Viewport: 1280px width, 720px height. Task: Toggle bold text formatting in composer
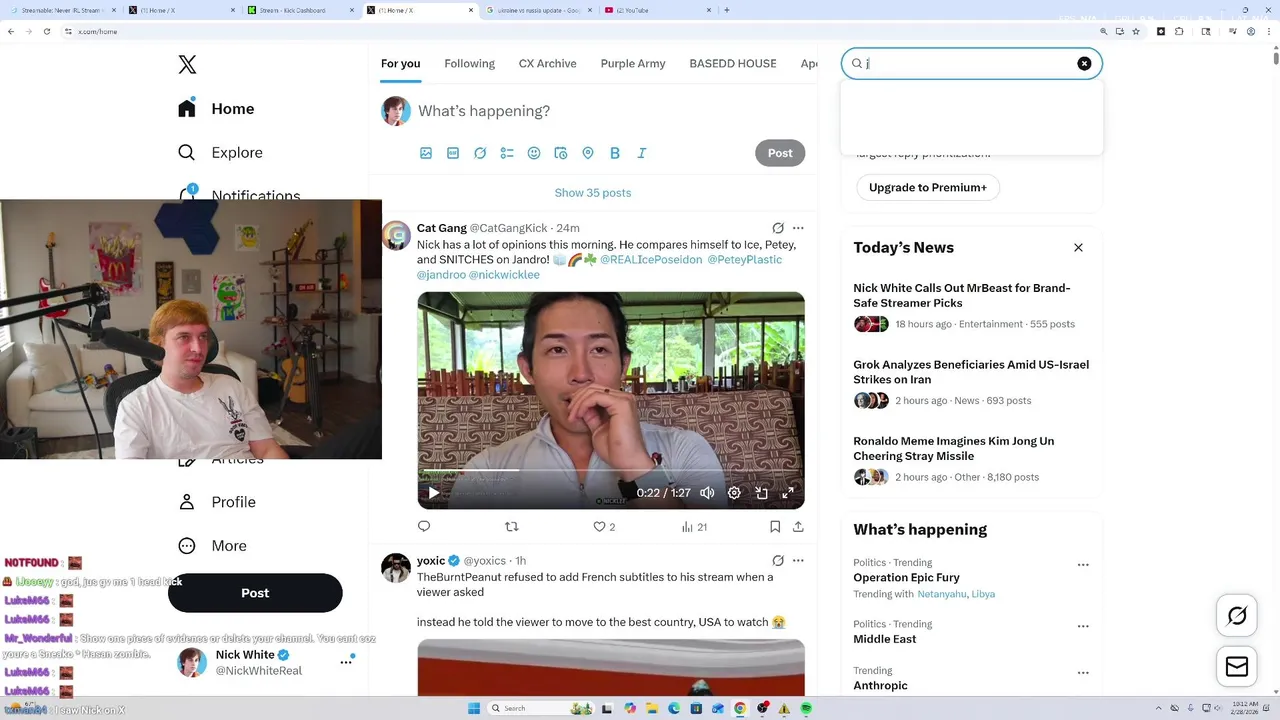[x=615, y=153]
